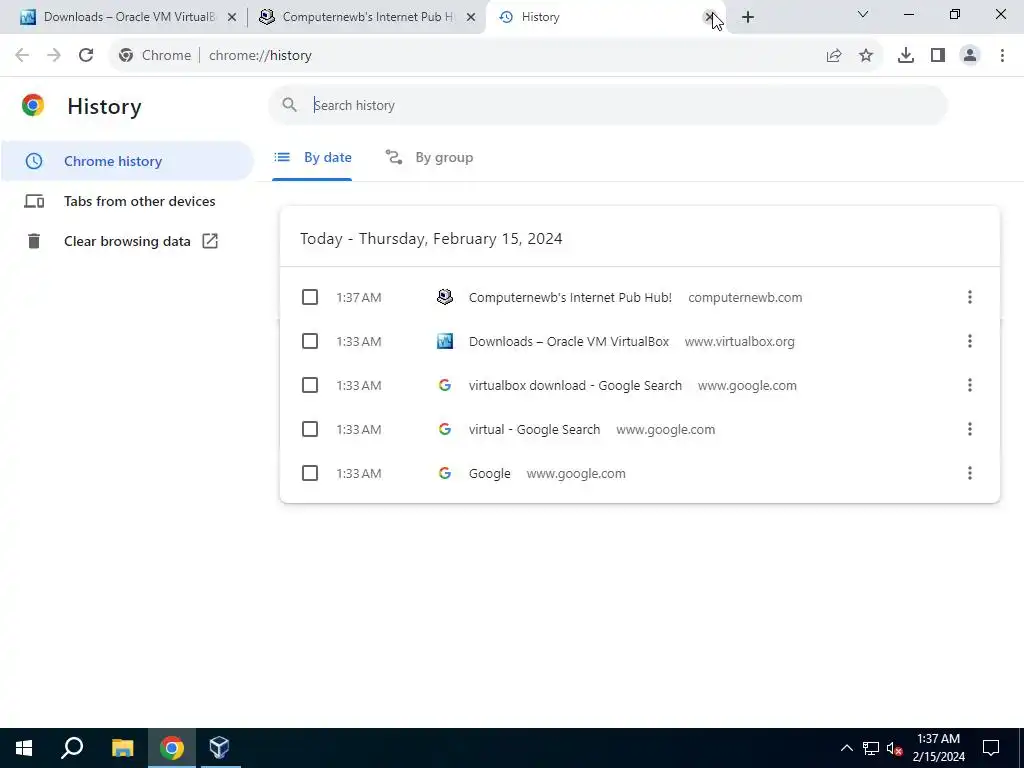Close the Downloads – Oracle VM VirtualBox tab
The image size is (1024, 768).
point(232,17)
